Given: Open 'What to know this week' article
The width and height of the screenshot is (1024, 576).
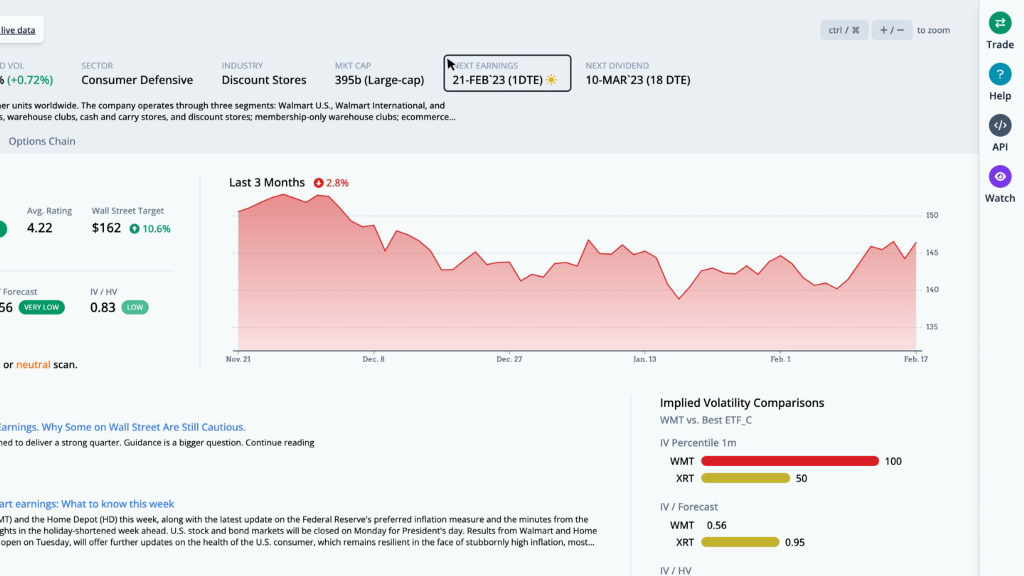Looking at the screenshot, I should coord(88,504).
